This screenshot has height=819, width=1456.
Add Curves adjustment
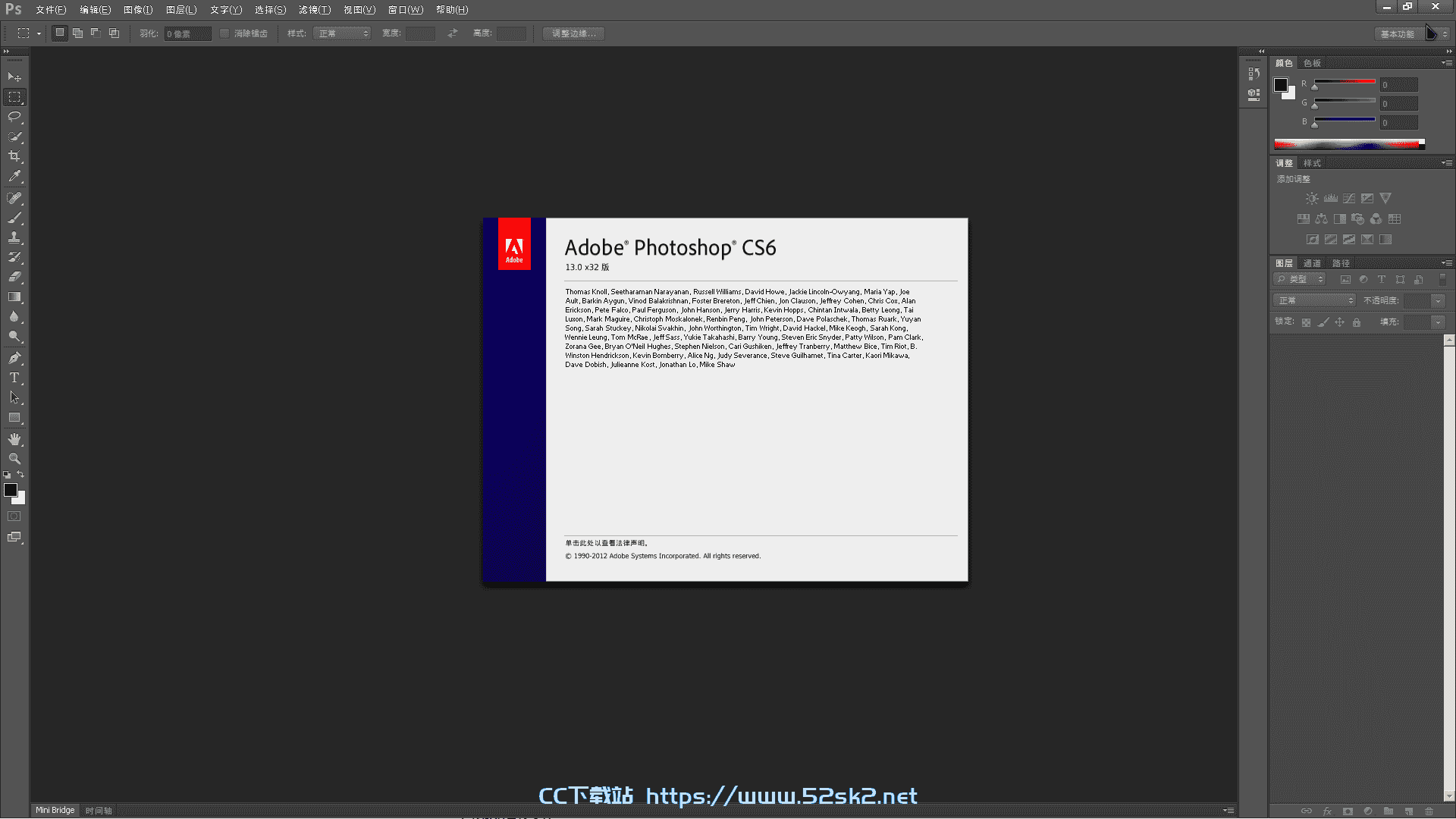coord(1349,198)
